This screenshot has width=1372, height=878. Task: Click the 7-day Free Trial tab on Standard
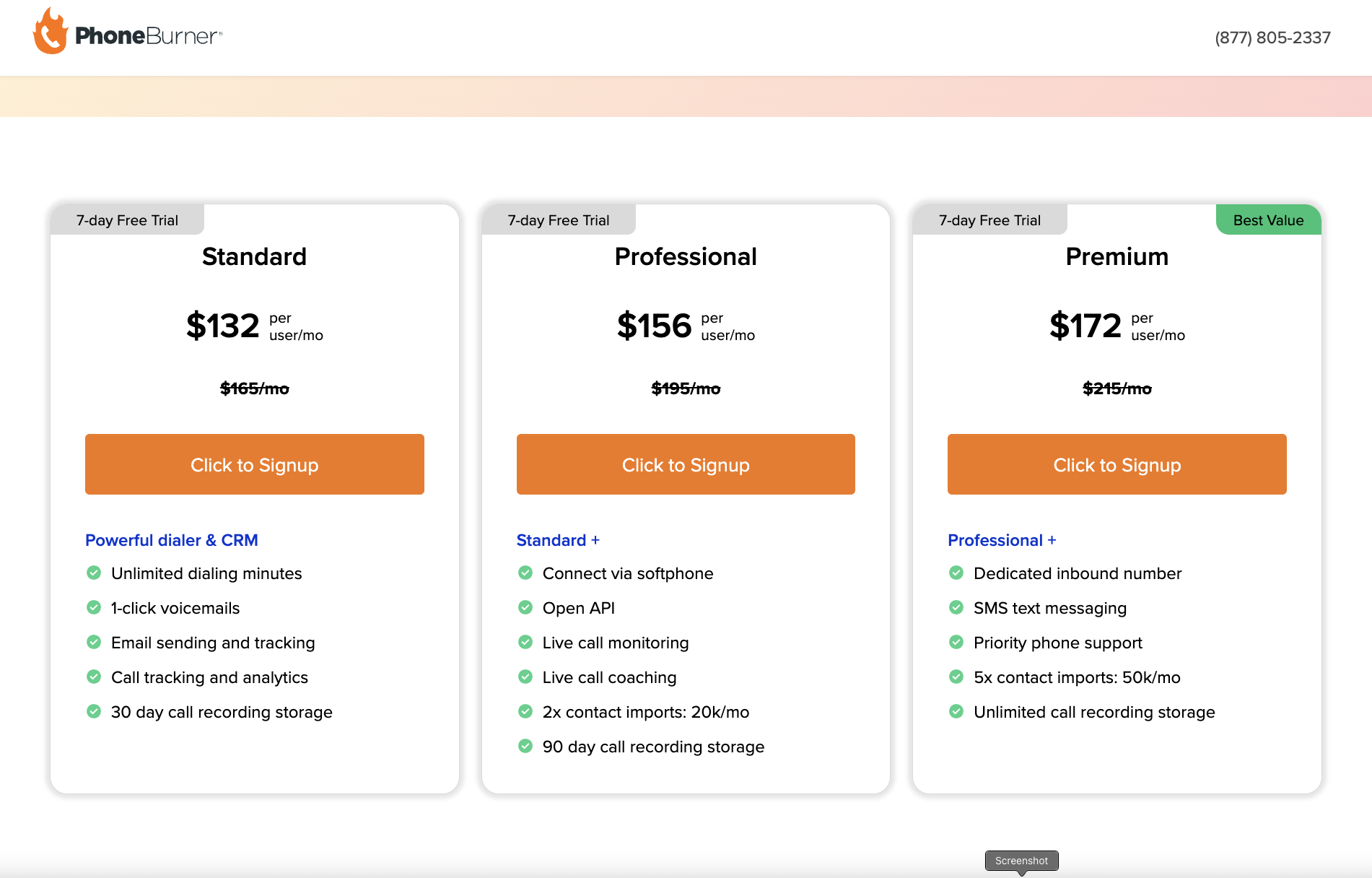point(127,220)
